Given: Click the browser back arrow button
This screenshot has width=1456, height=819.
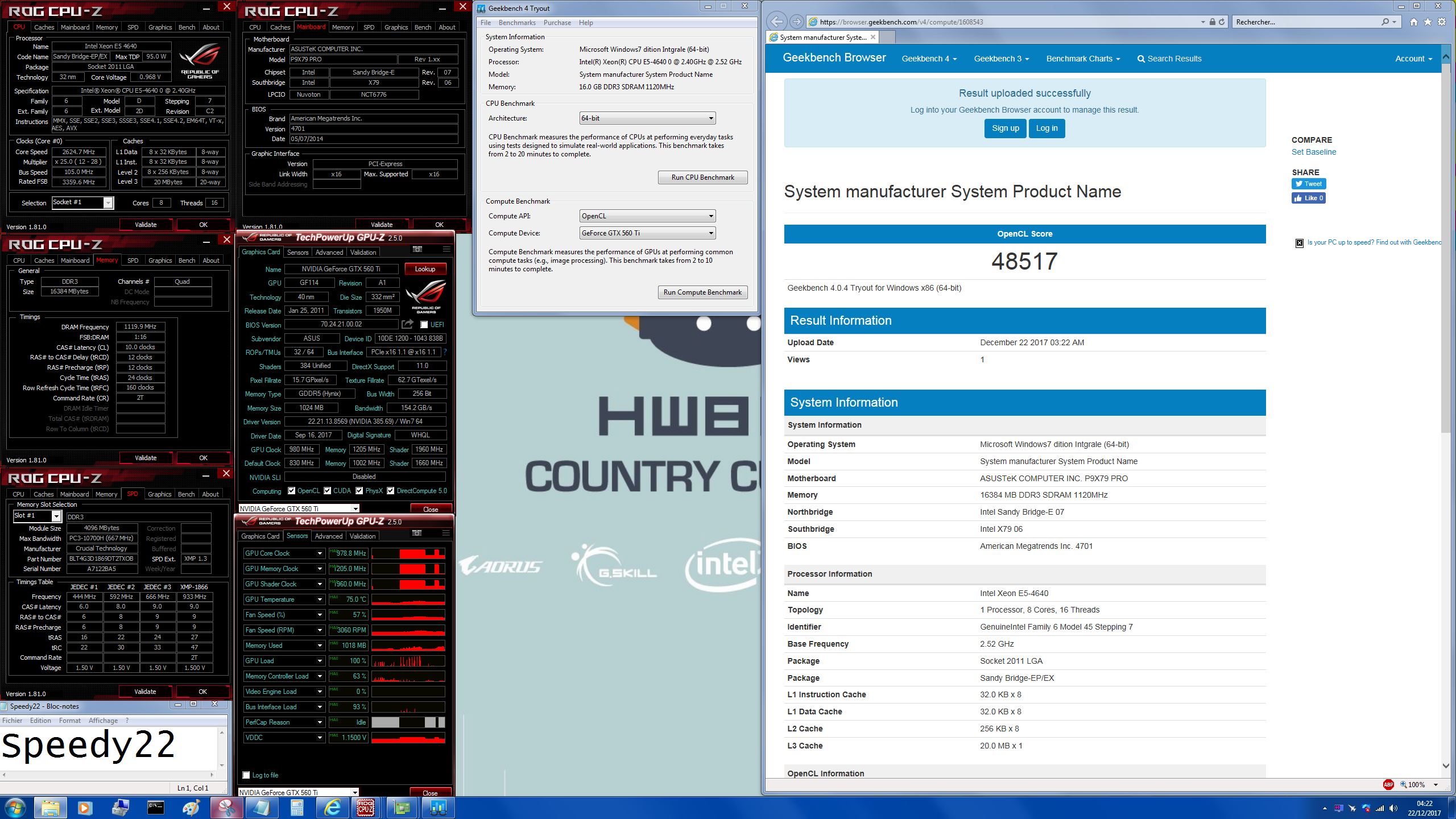Looking at the screenshot, I should coord(776,22).
